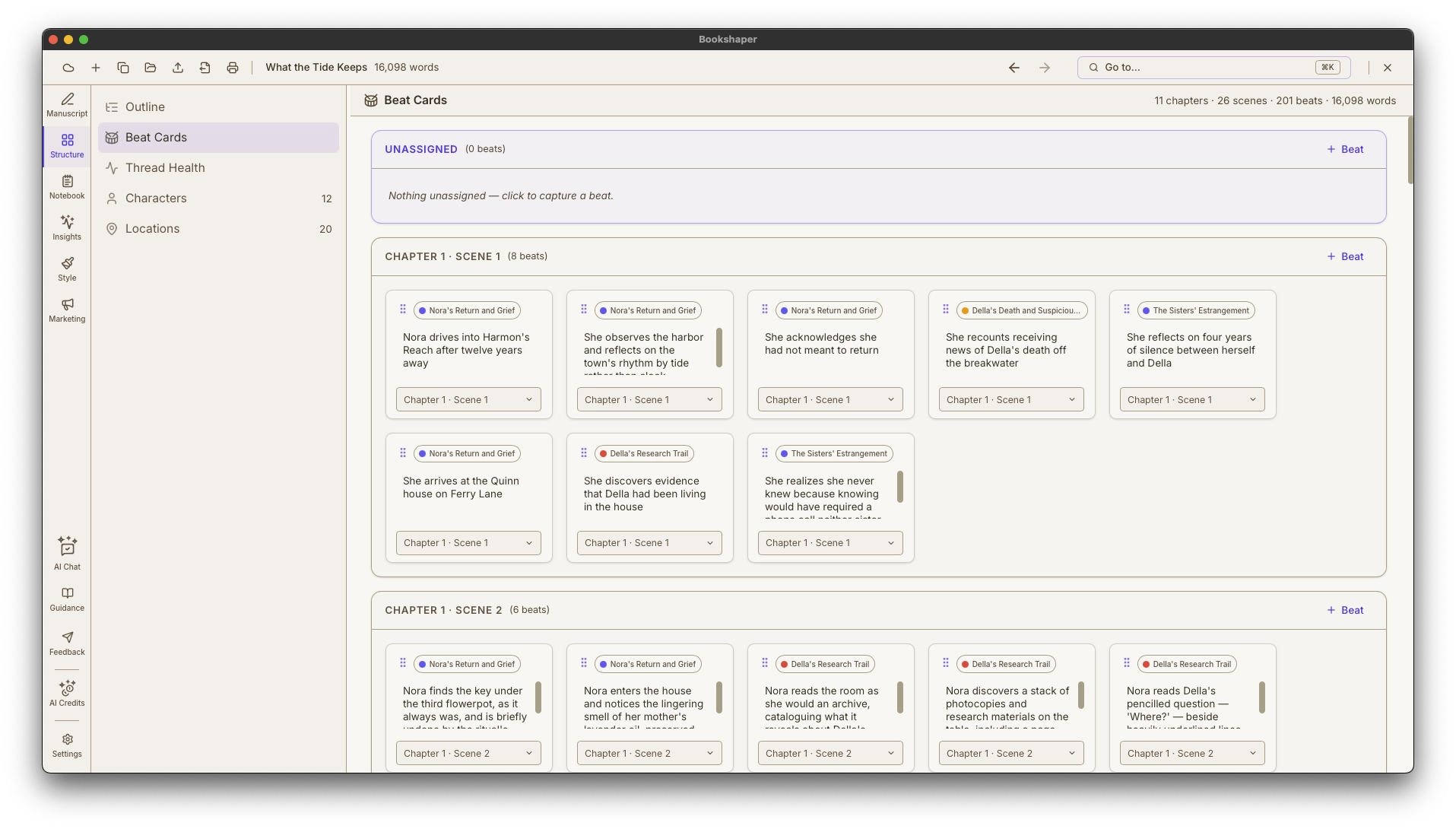
Task: Click the print icon in toolbar
Action: 233,68
